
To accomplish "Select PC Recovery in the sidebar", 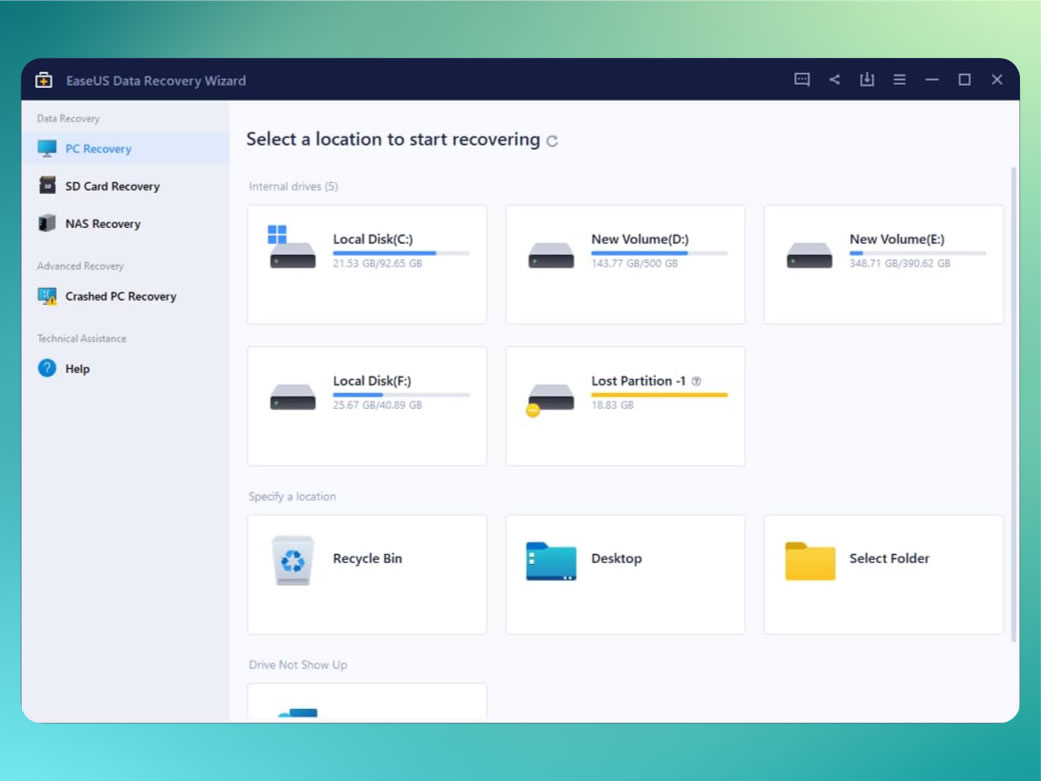I will coord(126,149).
